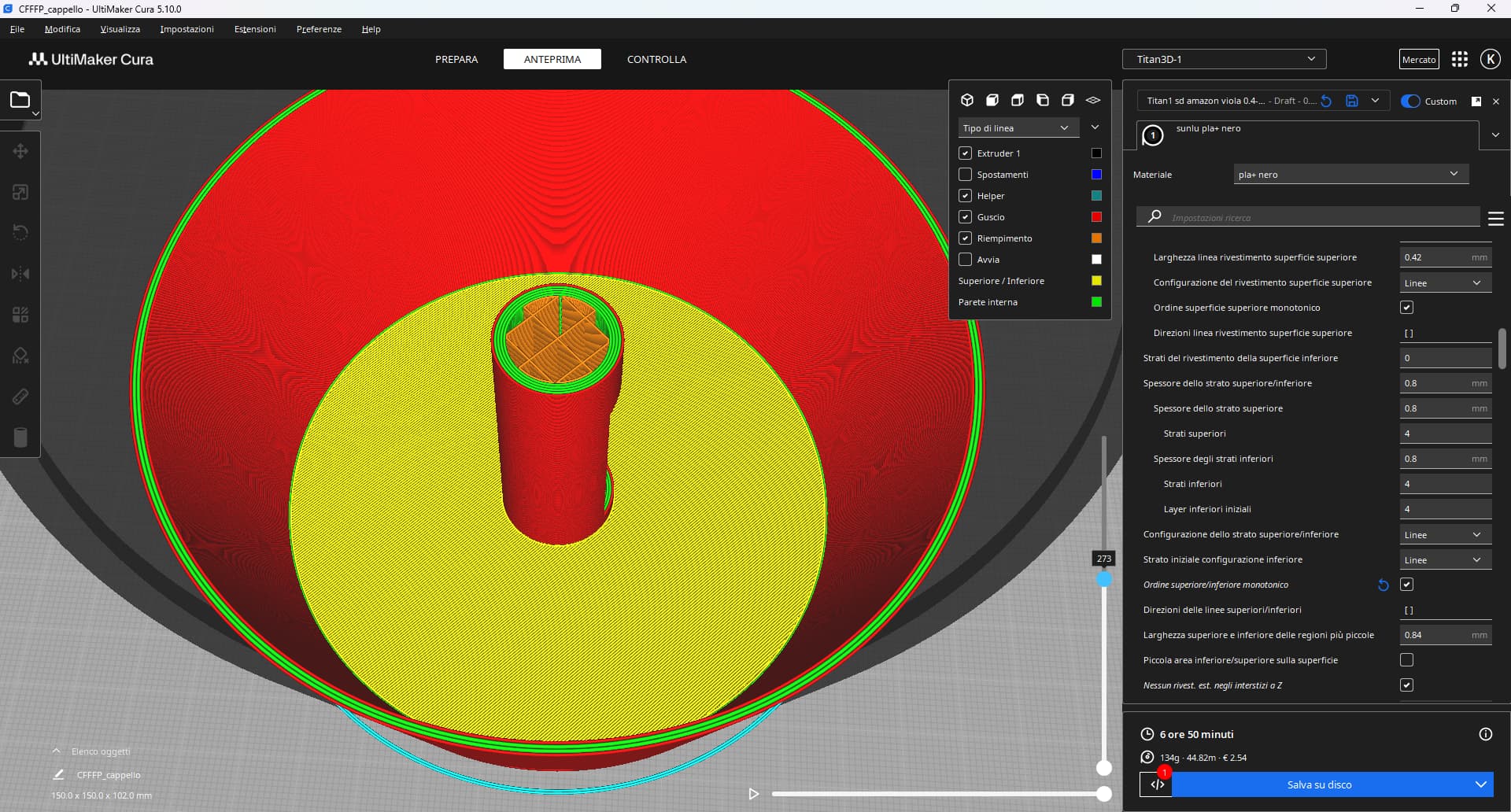Viewport: 1511px width, 812px height.
Task: Uncheck Guscio line type
Action: [x=966, y=217]
